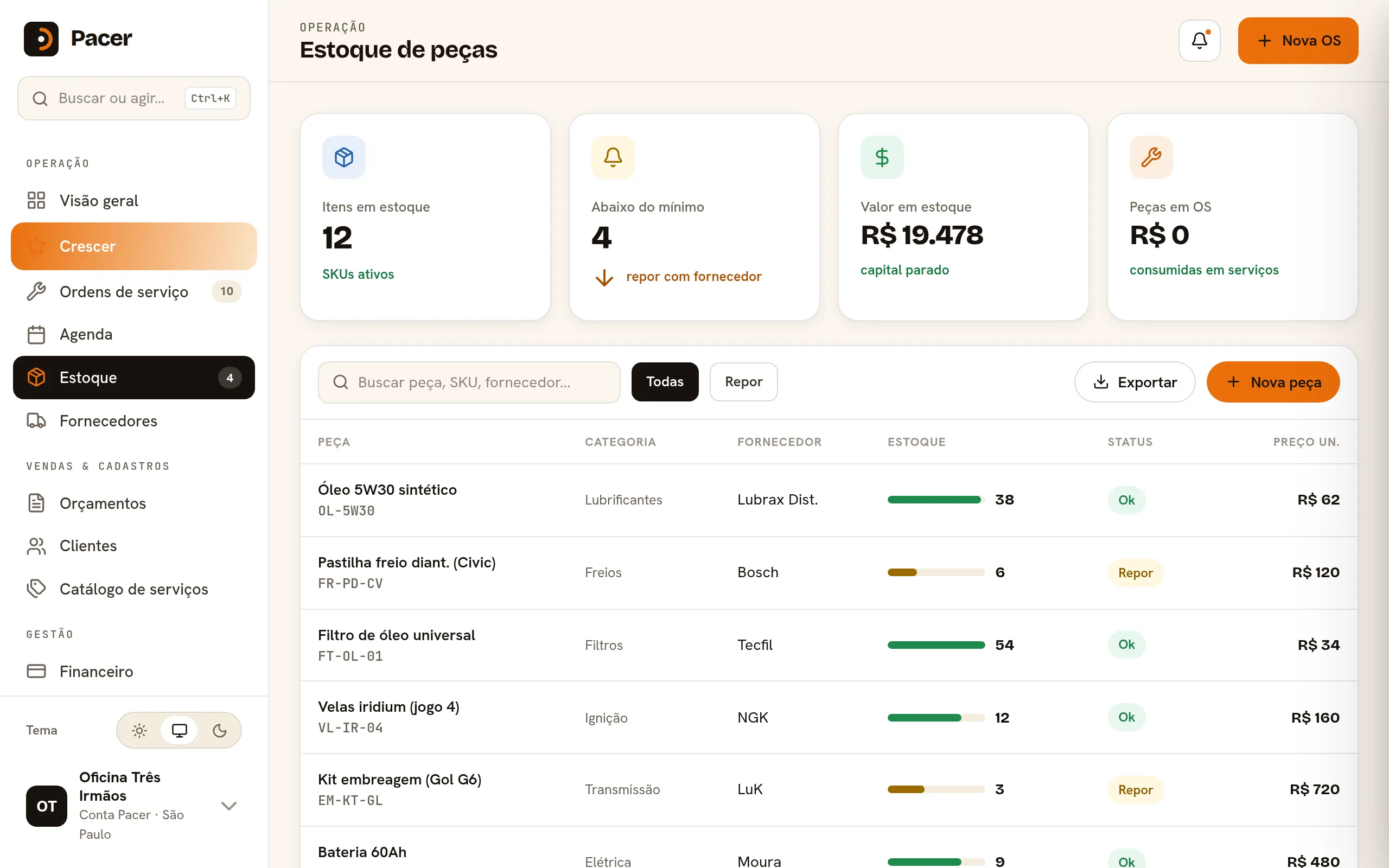Screen dimensions: 1389x868
Task: Focus the Buscar ou agir search field
Action: click(x=133, y=98)
